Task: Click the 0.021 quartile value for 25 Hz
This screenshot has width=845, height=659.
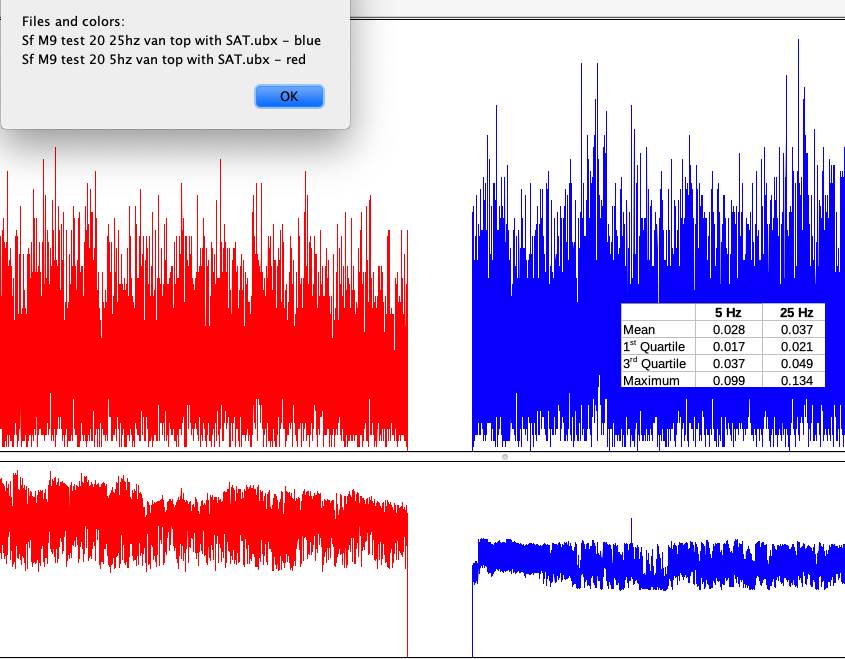Action: 796,347
